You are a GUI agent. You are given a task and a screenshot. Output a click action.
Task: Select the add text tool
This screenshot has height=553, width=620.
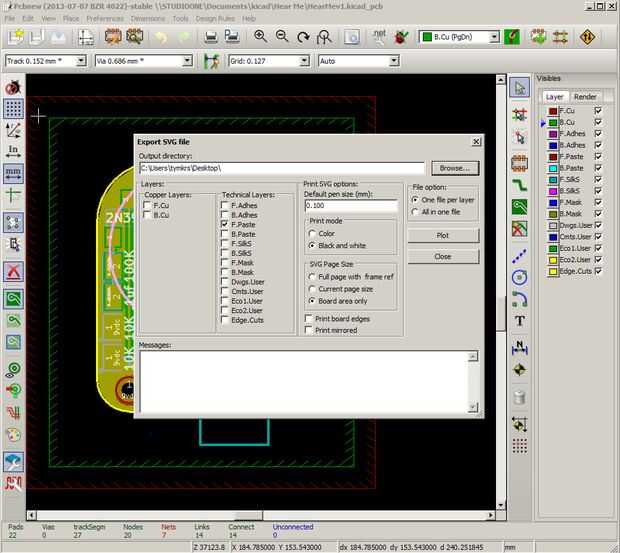(520, 321)
